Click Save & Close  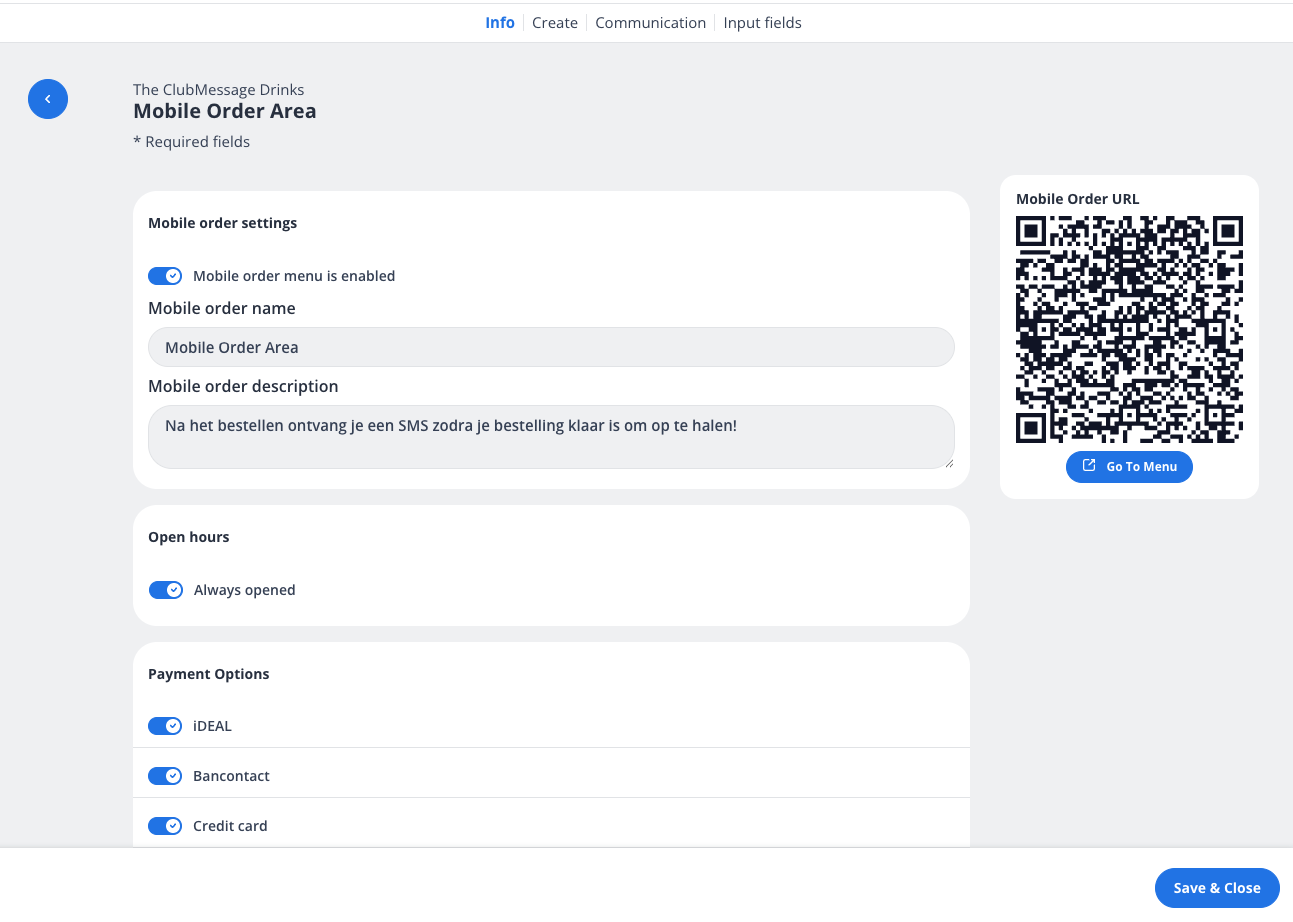pyautogui.click(x=1217, y=888)
